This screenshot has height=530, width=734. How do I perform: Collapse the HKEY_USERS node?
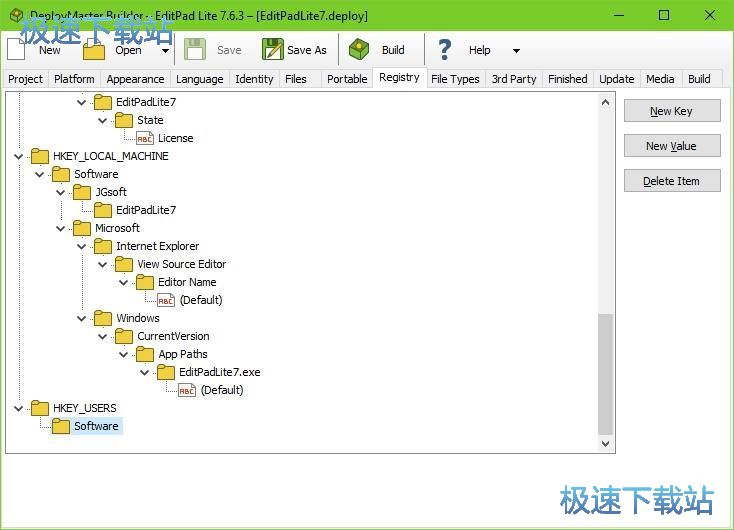[18, 408]
